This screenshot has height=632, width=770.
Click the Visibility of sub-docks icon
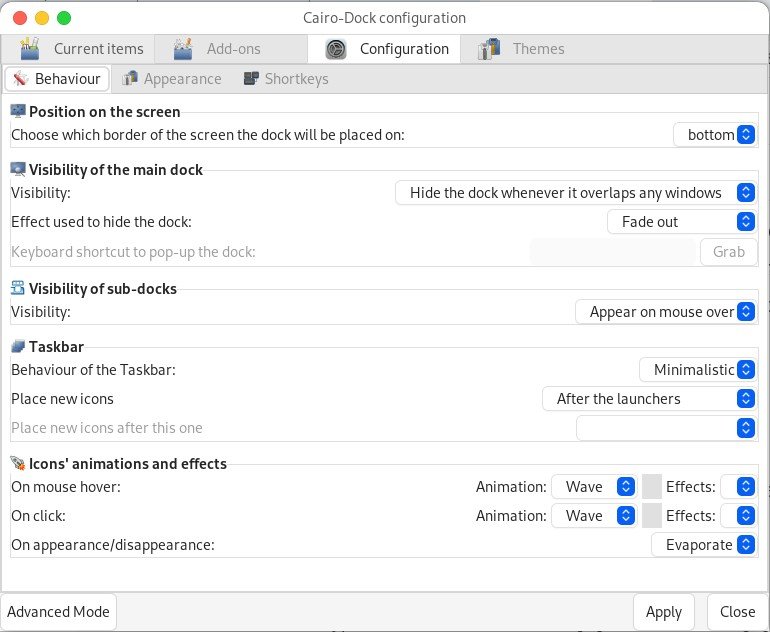(x=18, y=288)
